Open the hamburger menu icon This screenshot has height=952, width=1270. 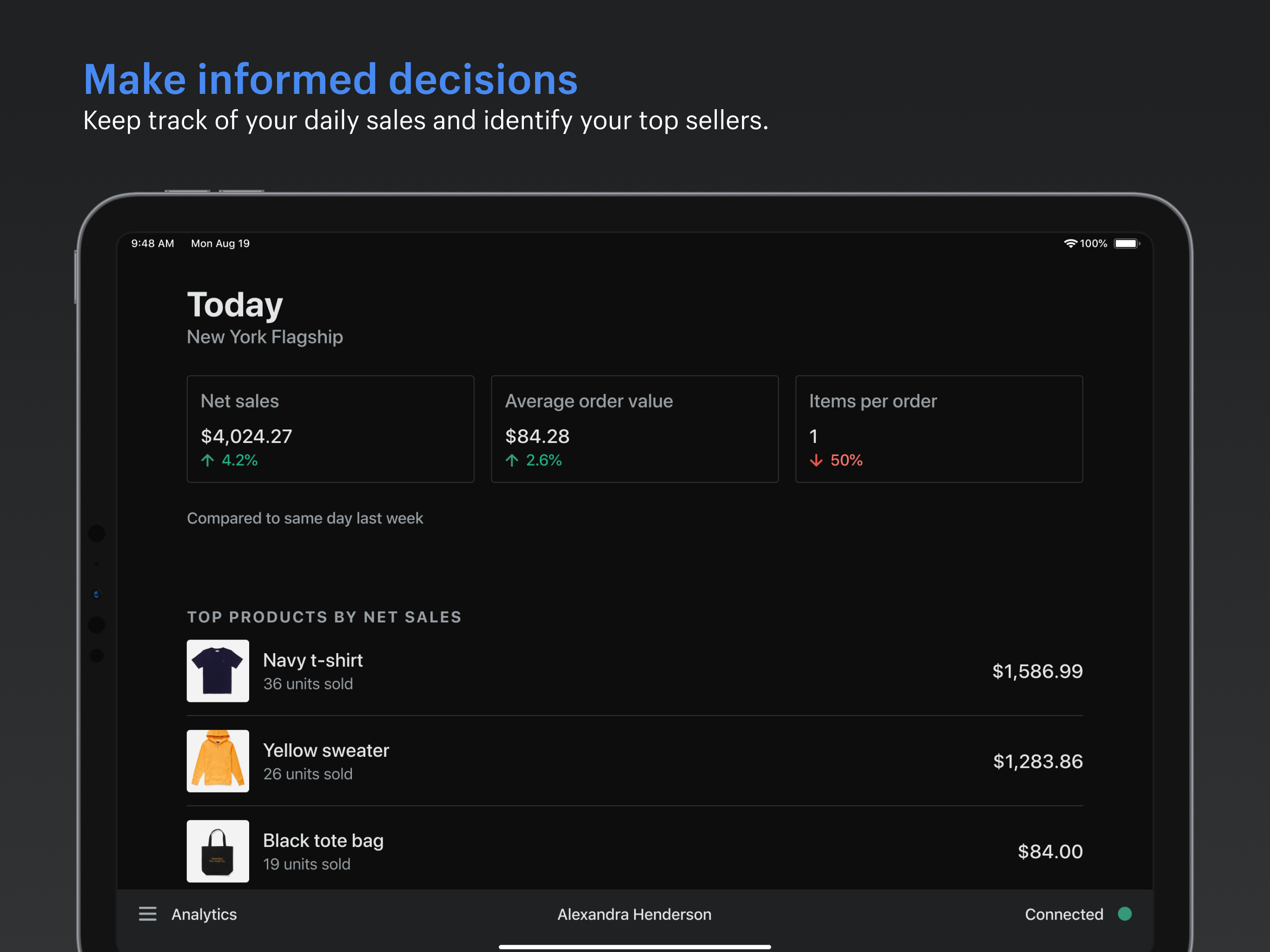click(x=147, y=914)
